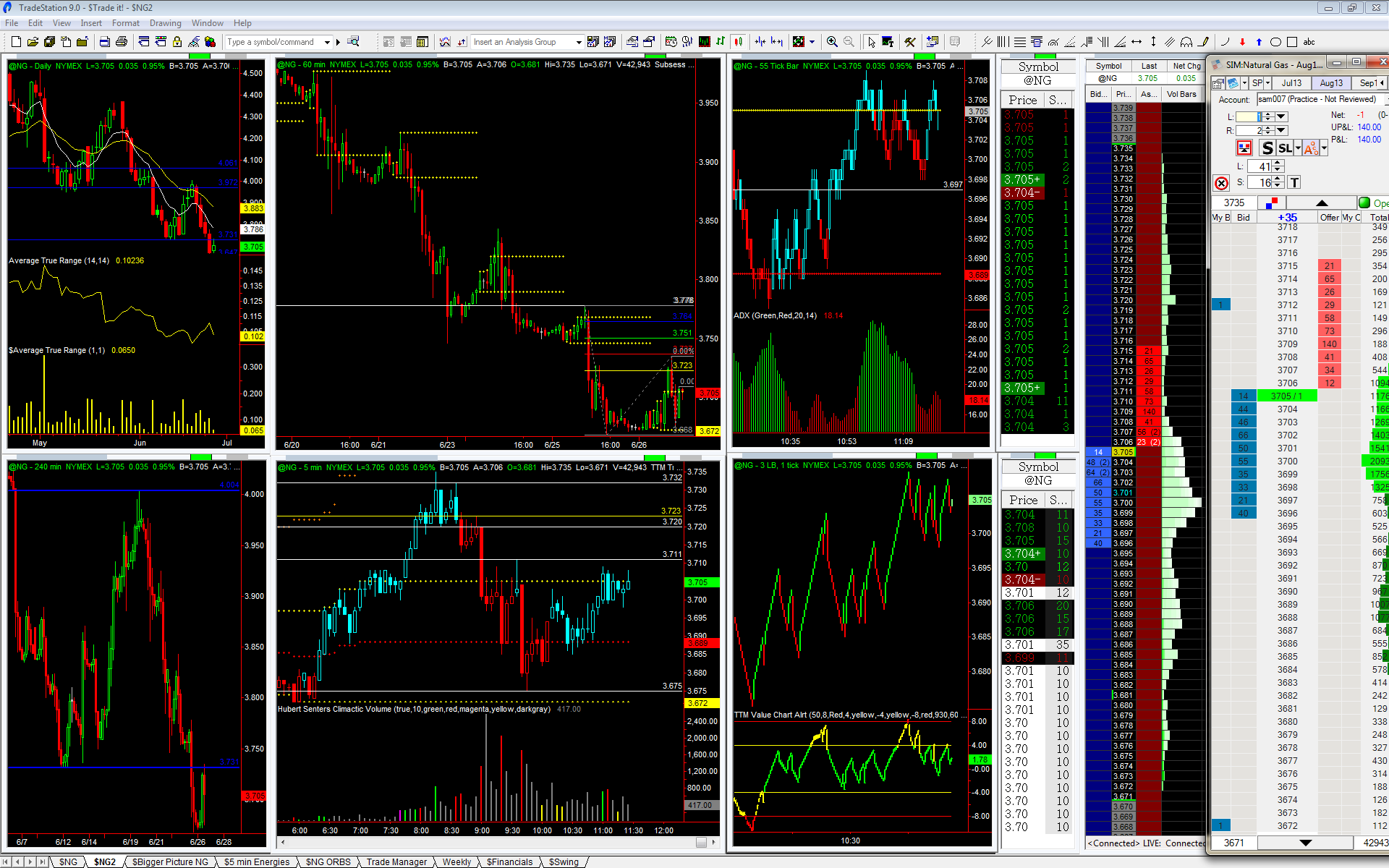Open the OCO options dropdown arrow

pos(1324,148)
